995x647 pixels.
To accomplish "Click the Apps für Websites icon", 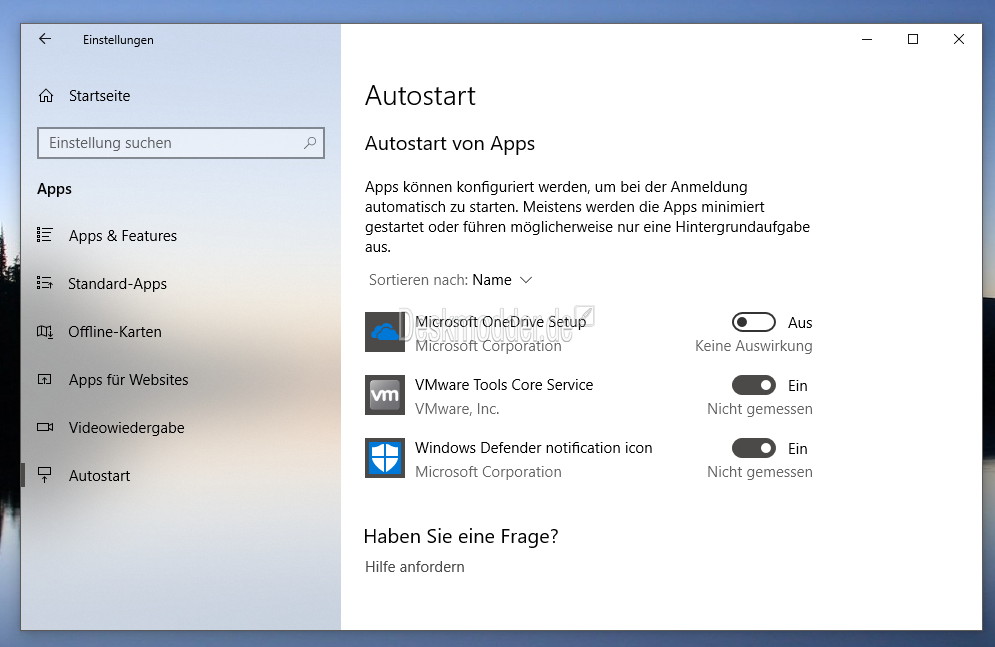I will [44, 379].
